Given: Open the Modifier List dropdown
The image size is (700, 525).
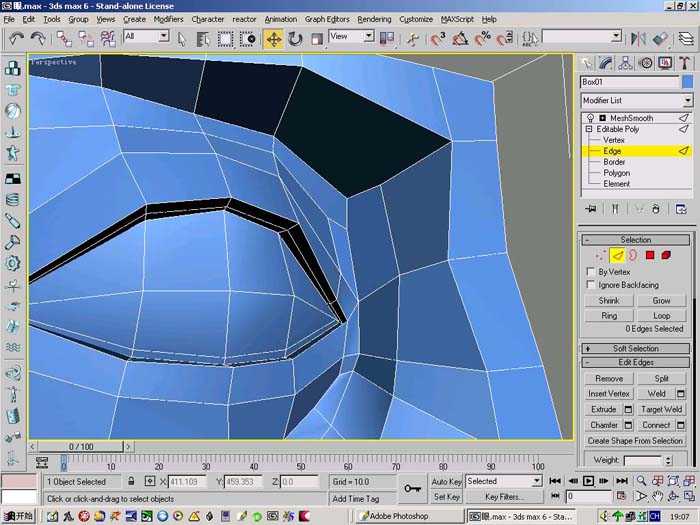Looking at the screenshot, I should point(637,100).
